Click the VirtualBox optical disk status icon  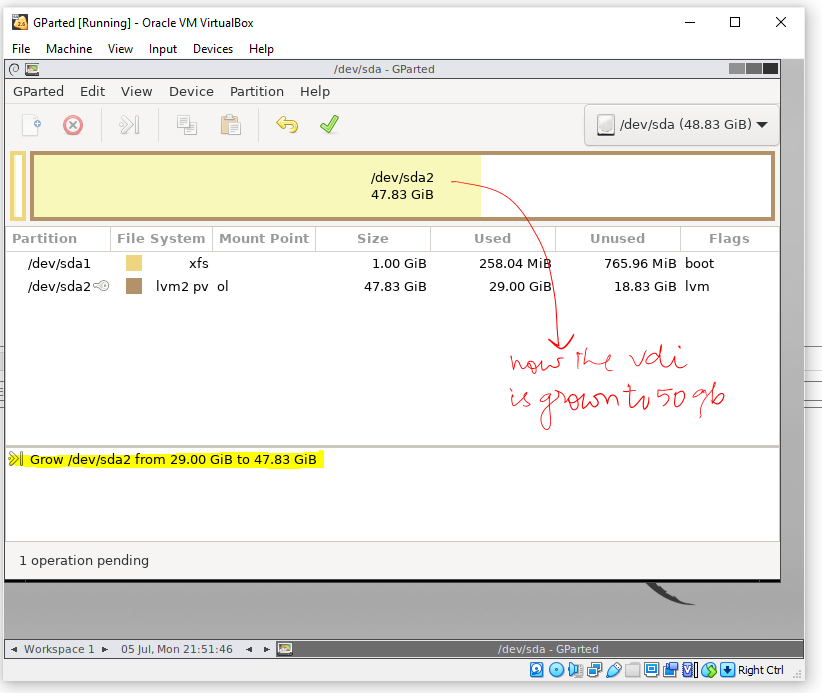tap(556, 670)
